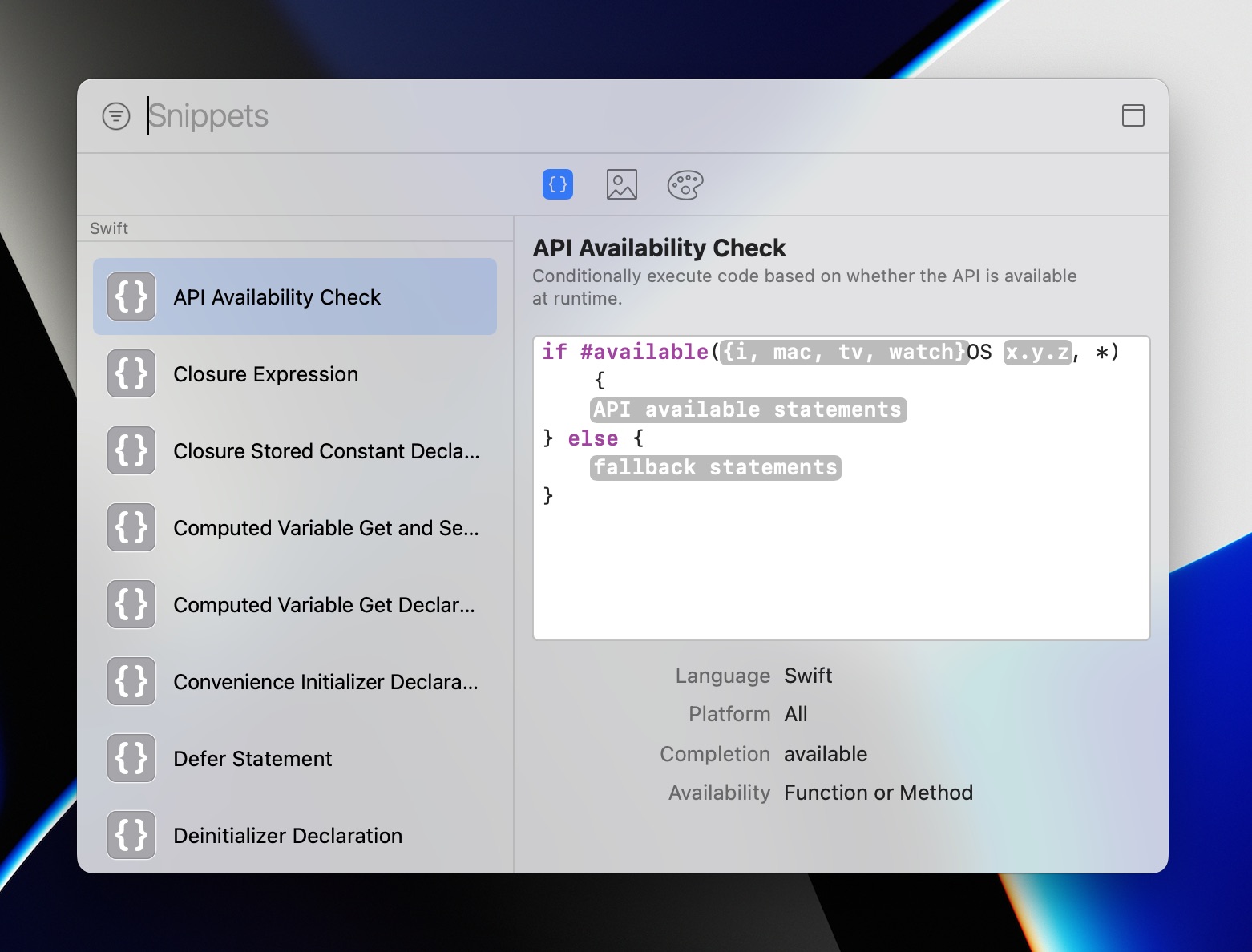Select Closure Stored Constant Declaration snippet
The height and width of the screenshot is (952, 1252).
295,450
